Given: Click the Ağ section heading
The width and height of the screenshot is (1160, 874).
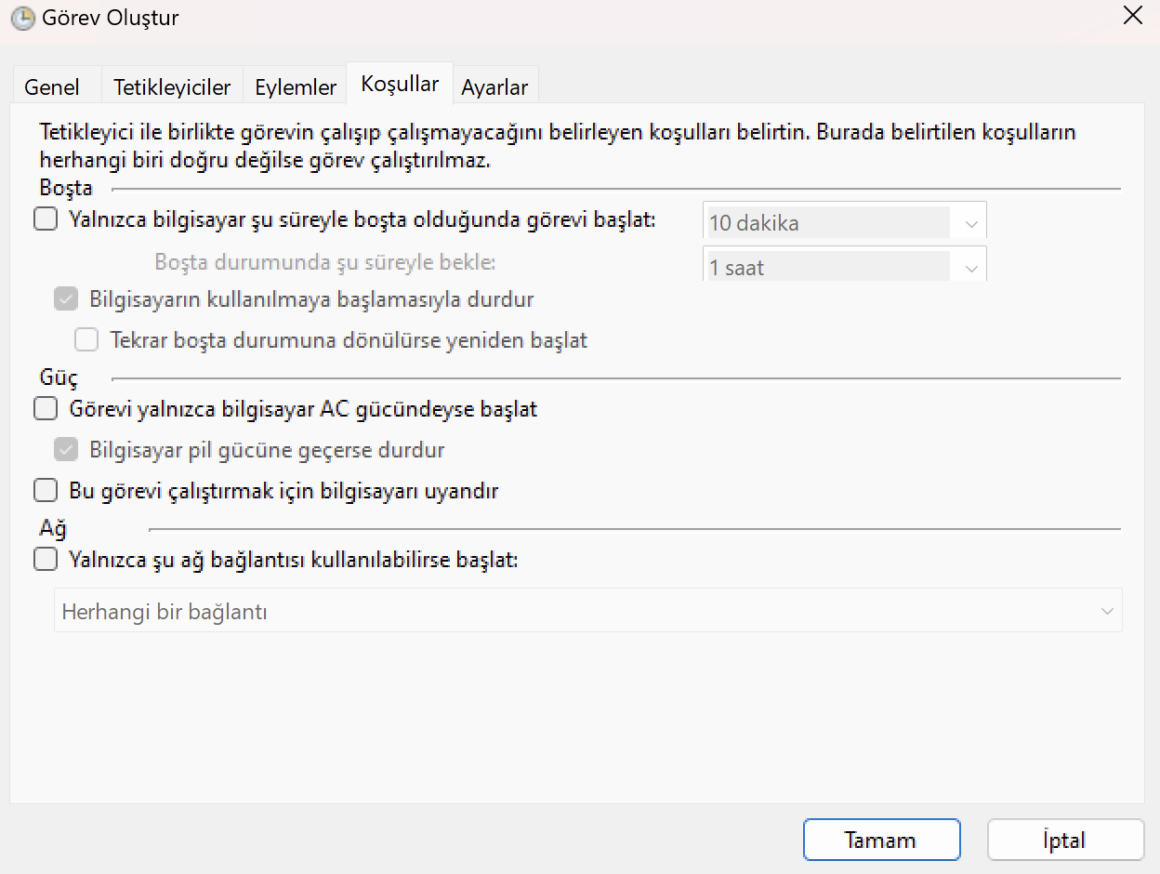Looking at the screenshot, I should pos(53,528).
